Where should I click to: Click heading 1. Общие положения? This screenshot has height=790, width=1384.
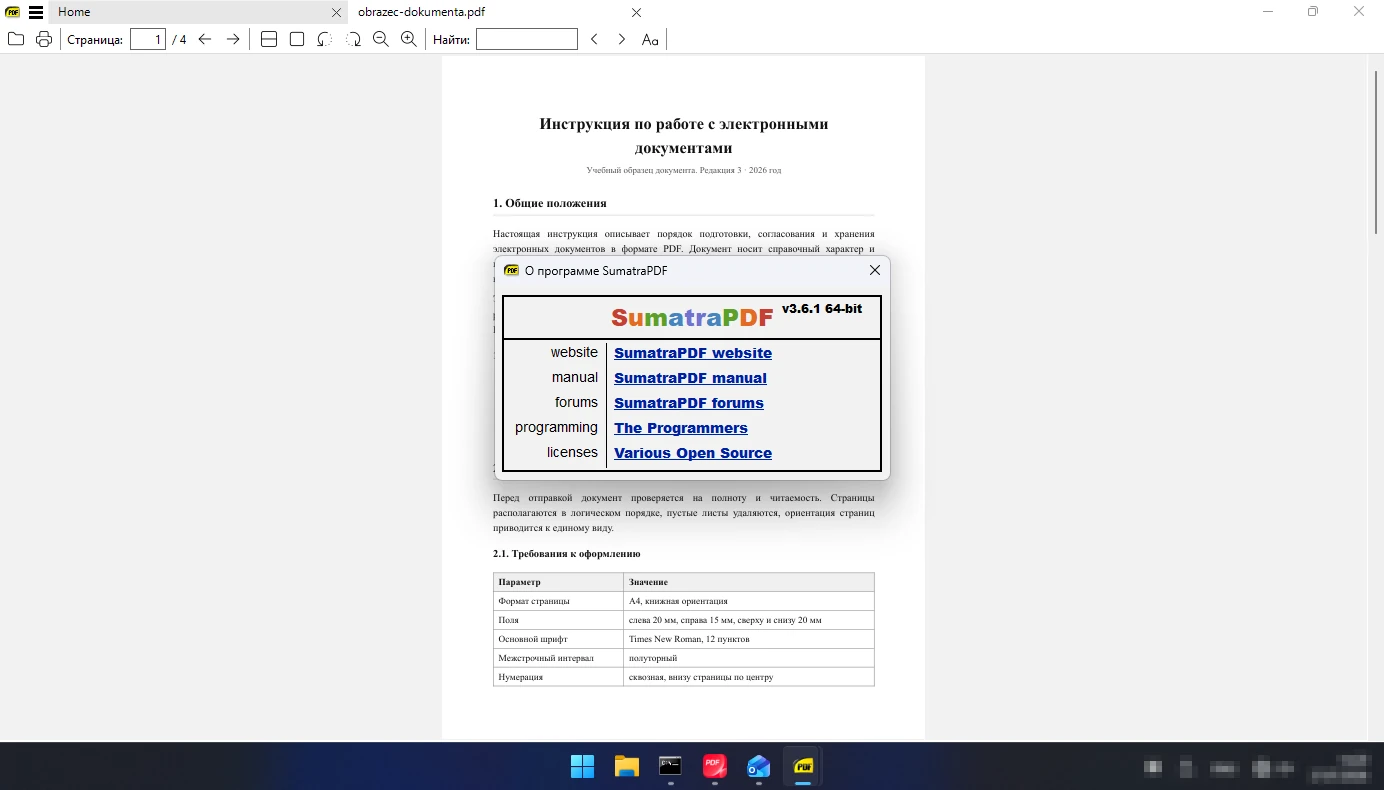click(x=550, y=203)
